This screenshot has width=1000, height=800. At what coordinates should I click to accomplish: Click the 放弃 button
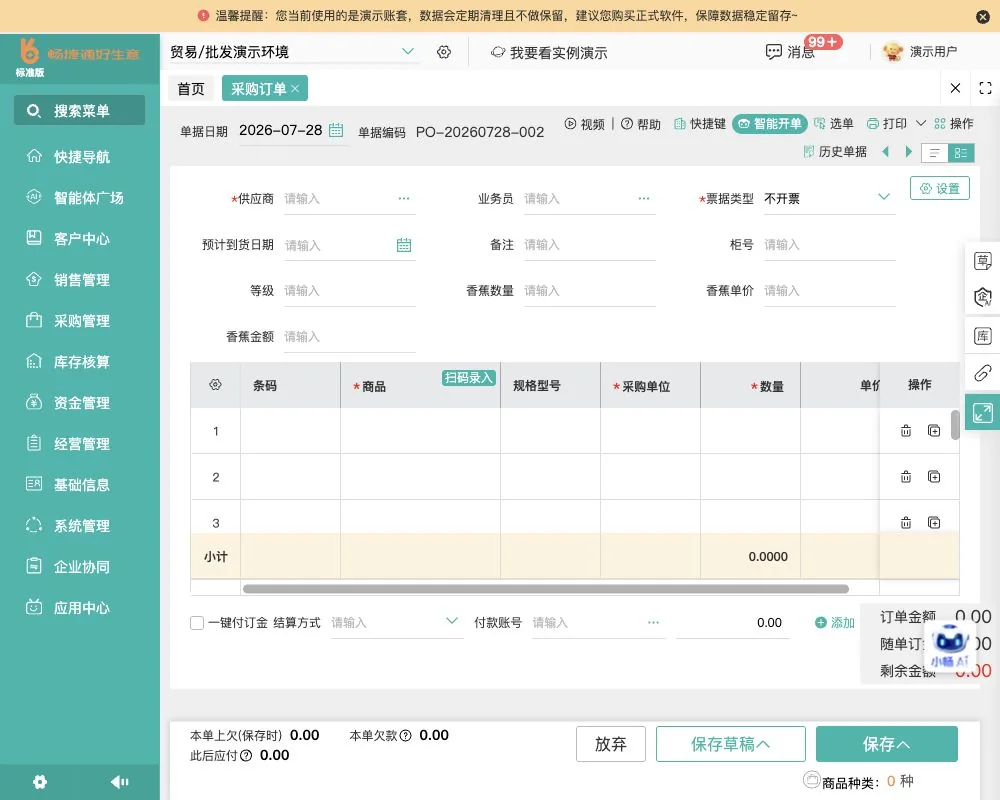tap(611, 744)
